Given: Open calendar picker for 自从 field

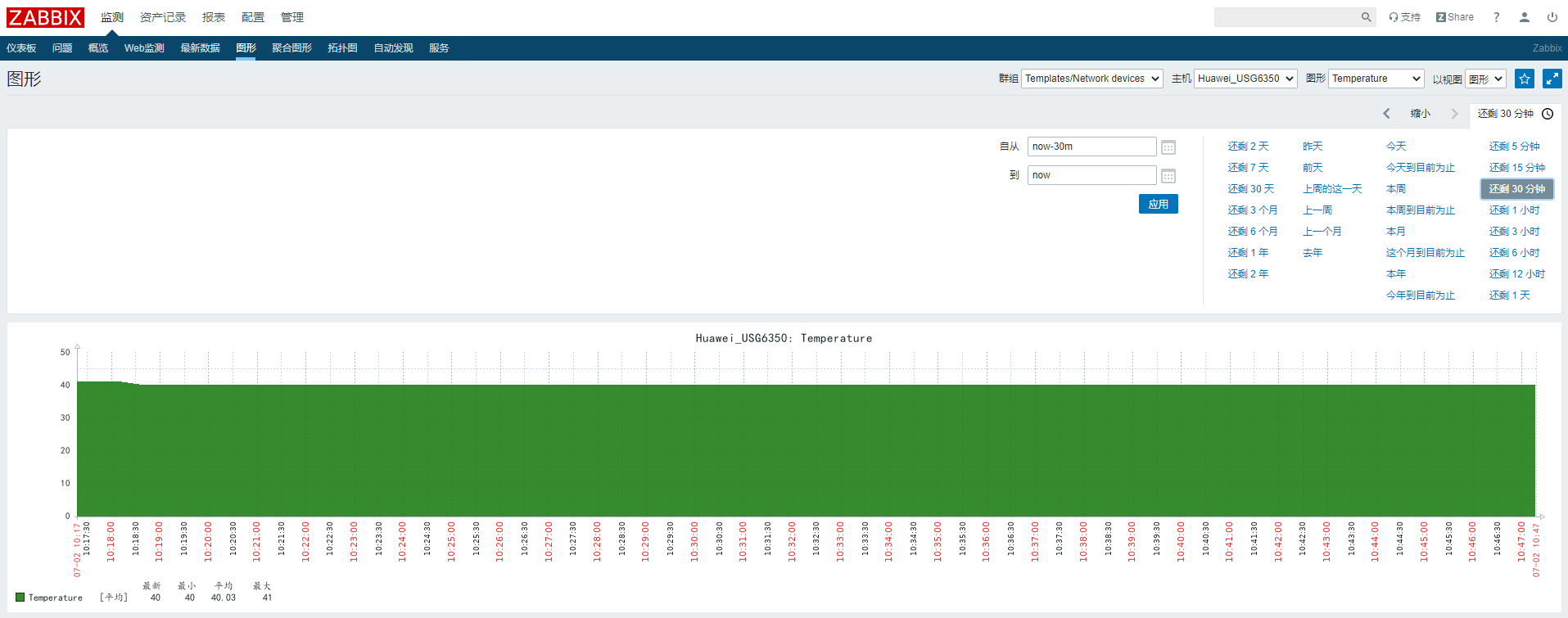Looking at the screenshot, I should tap(1168, 147).
